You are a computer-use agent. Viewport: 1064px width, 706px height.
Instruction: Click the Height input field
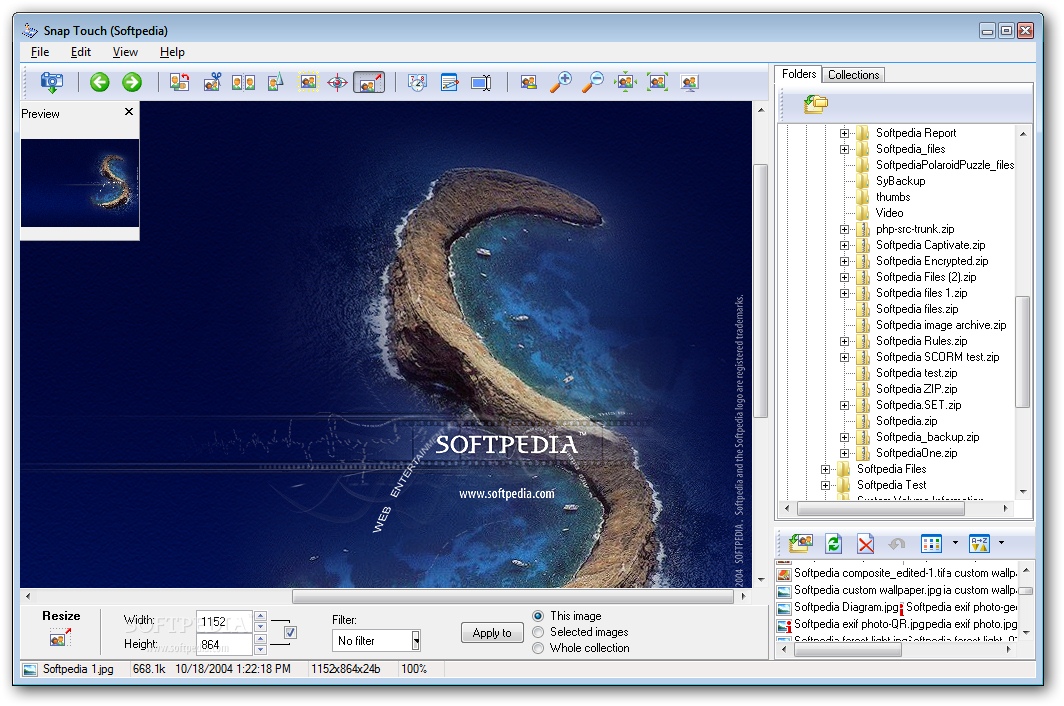coord(225,644)
